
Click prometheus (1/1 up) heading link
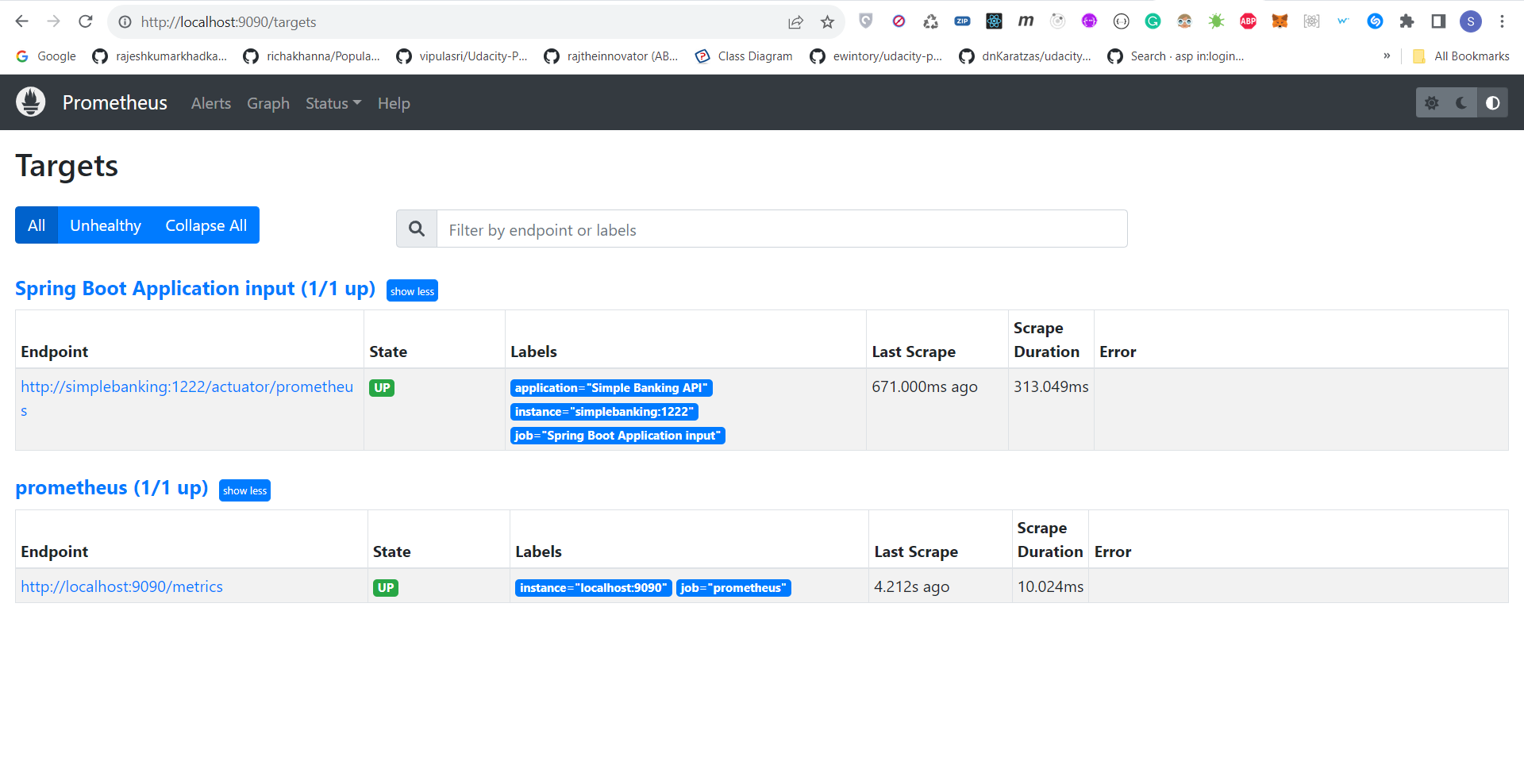tap(112, 487)
